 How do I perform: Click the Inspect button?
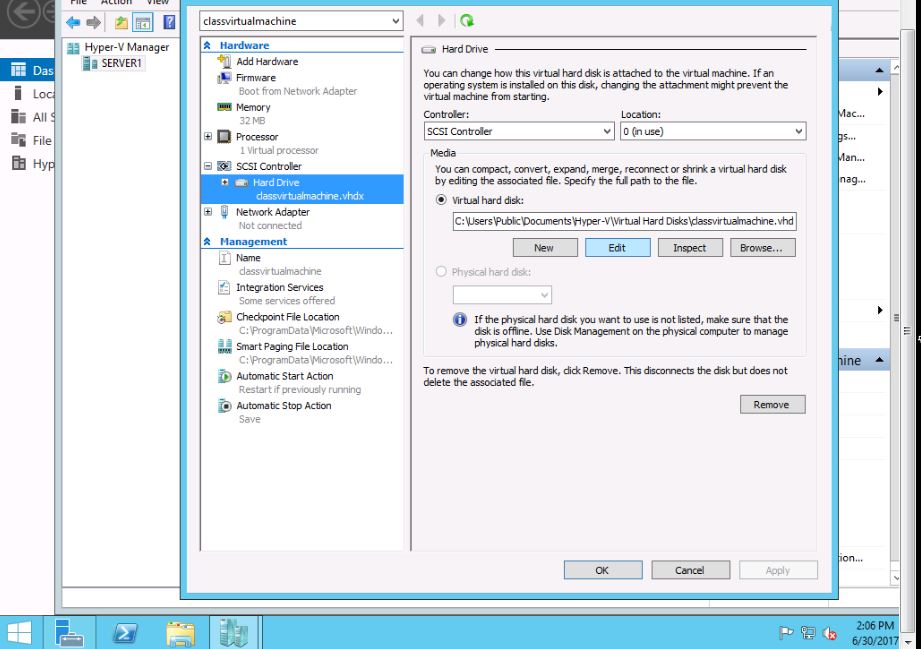(x=690, y=248)
